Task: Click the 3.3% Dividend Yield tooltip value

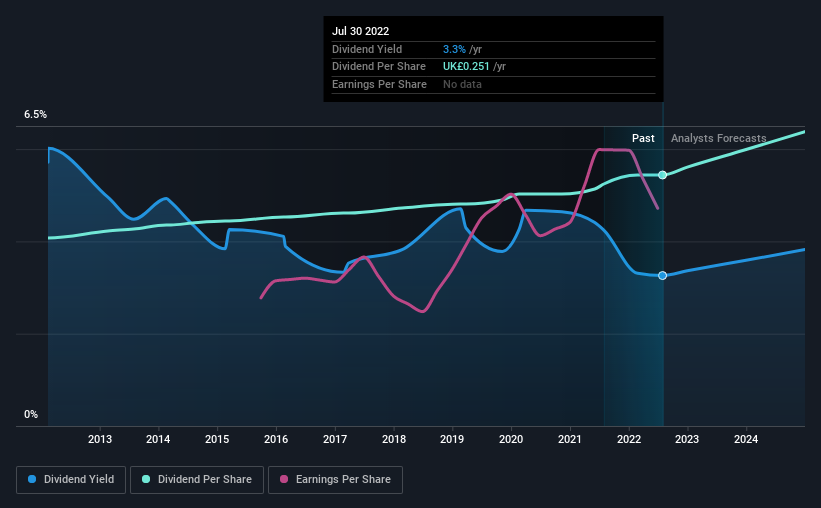Action: pos(454,49)
